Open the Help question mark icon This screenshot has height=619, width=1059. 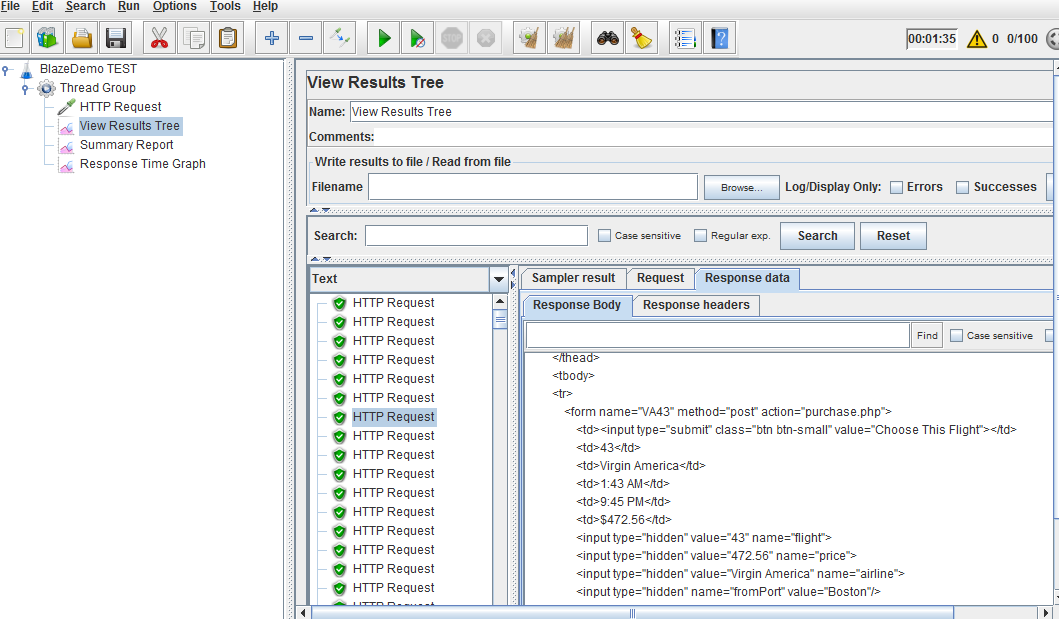point(719,39)
